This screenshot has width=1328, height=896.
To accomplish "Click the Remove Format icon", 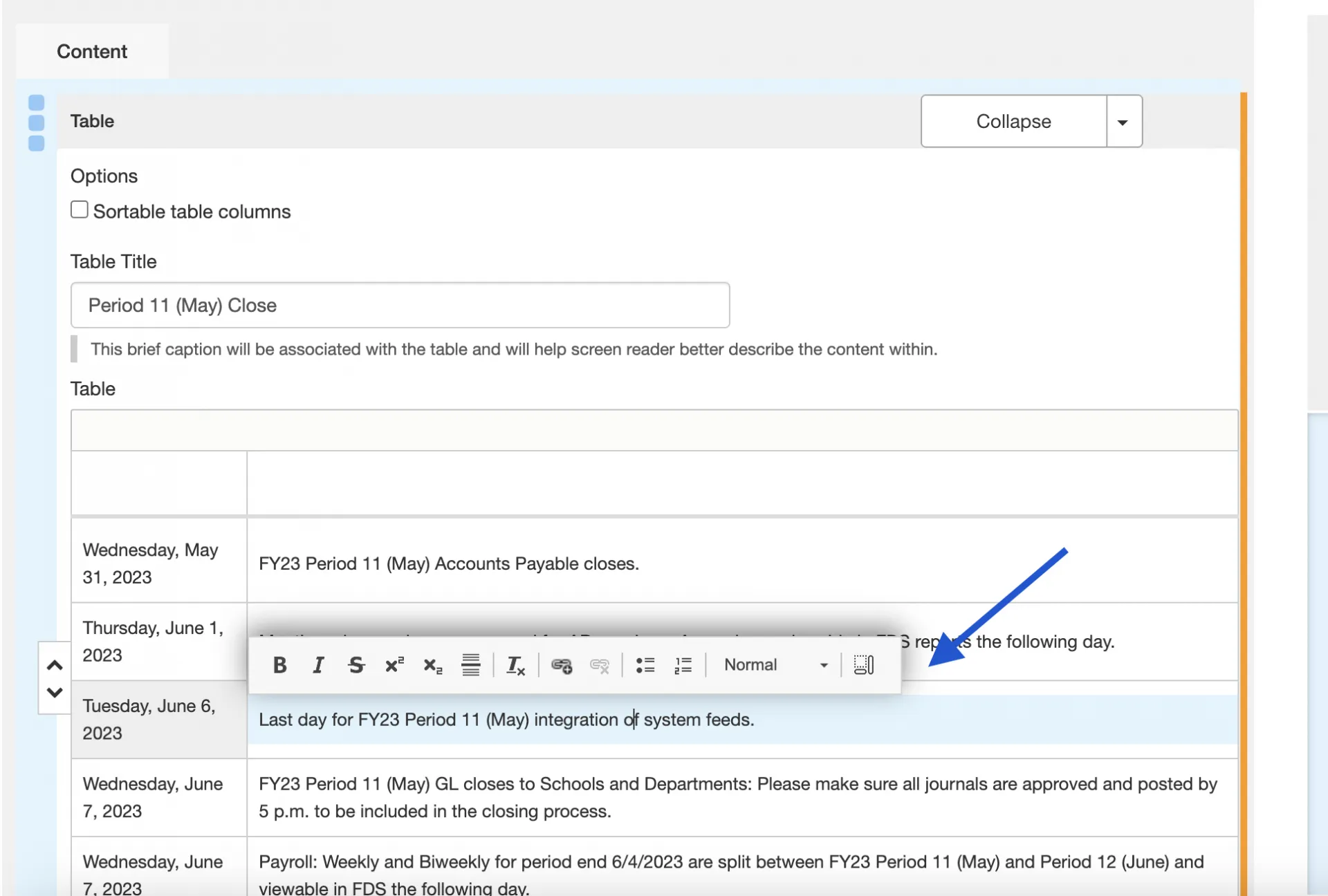I will tap(516, 665).
